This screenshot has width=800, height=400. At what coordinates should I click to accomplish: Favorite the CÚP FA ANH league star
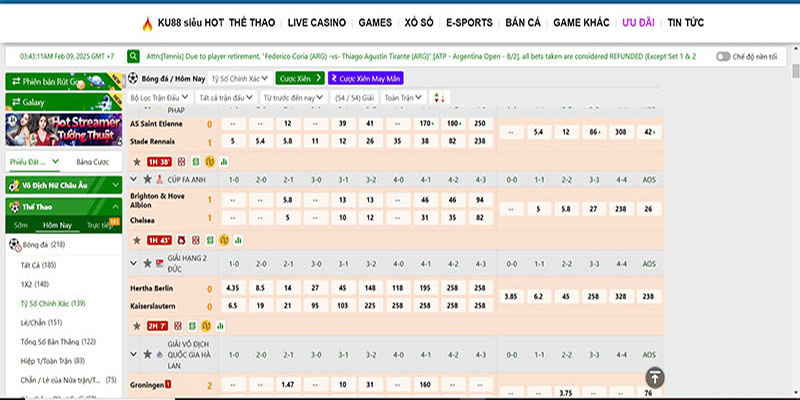click(x=147, y=179)
